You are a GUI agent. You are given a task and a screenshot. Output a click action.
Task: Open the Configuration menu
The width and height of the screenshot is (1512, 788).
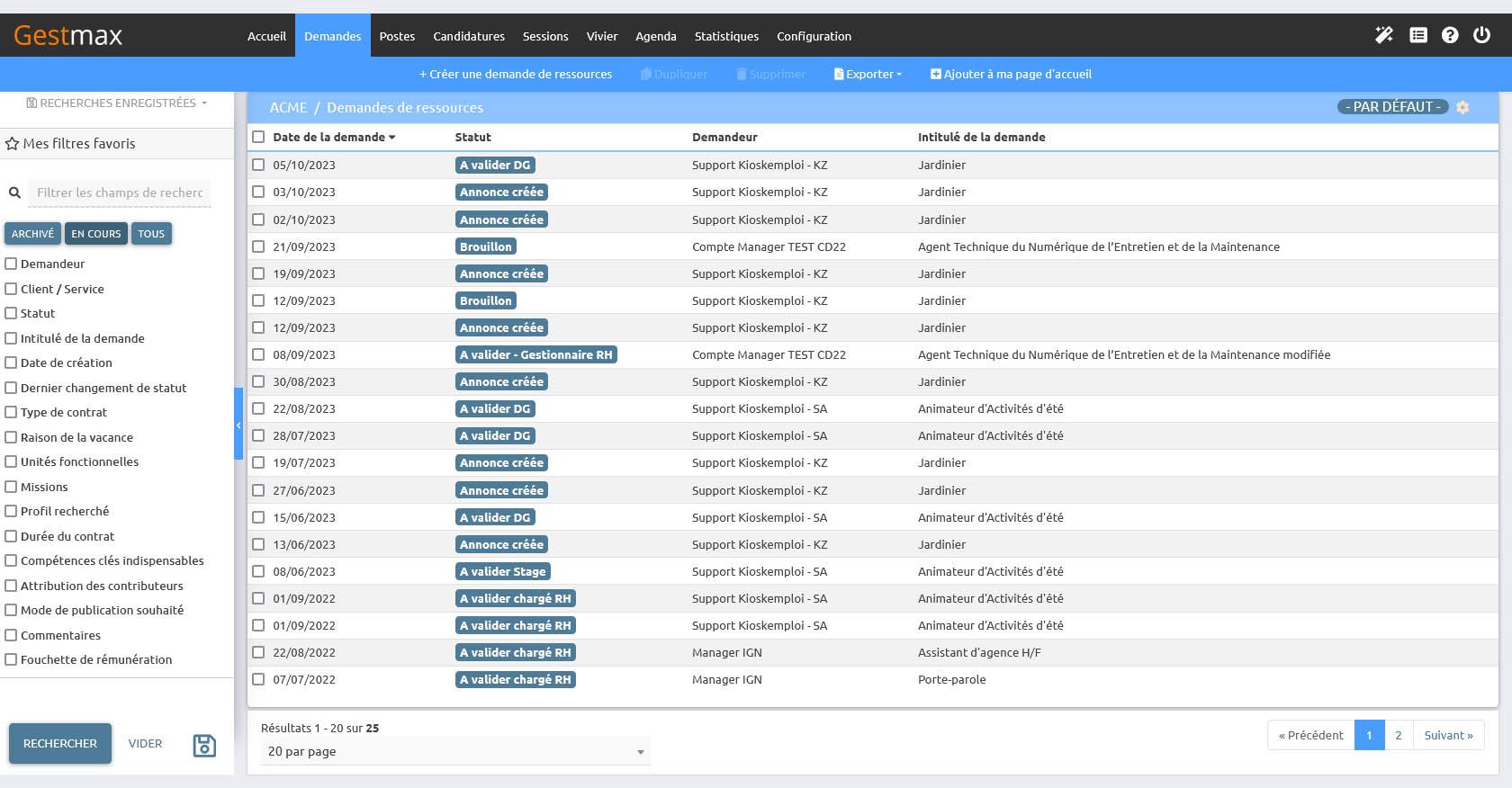tap(814, 36)
